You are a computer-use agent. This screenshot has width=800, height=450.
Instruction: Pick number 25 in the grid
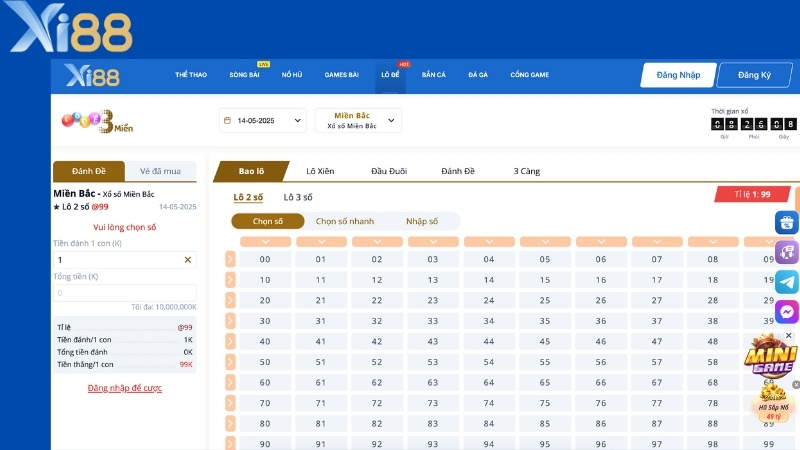pos(545,301)
